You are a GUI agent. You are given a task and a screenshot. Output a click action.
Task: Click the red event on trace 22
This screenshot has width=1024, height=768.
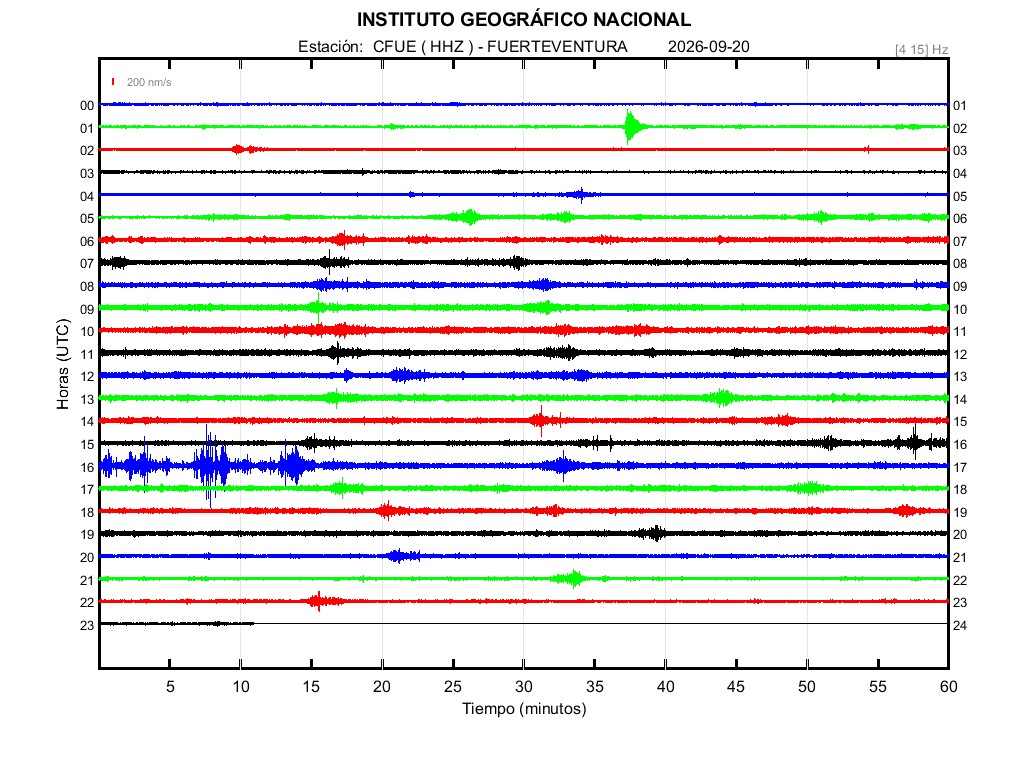pyautogui.click(x=323, y=601)
